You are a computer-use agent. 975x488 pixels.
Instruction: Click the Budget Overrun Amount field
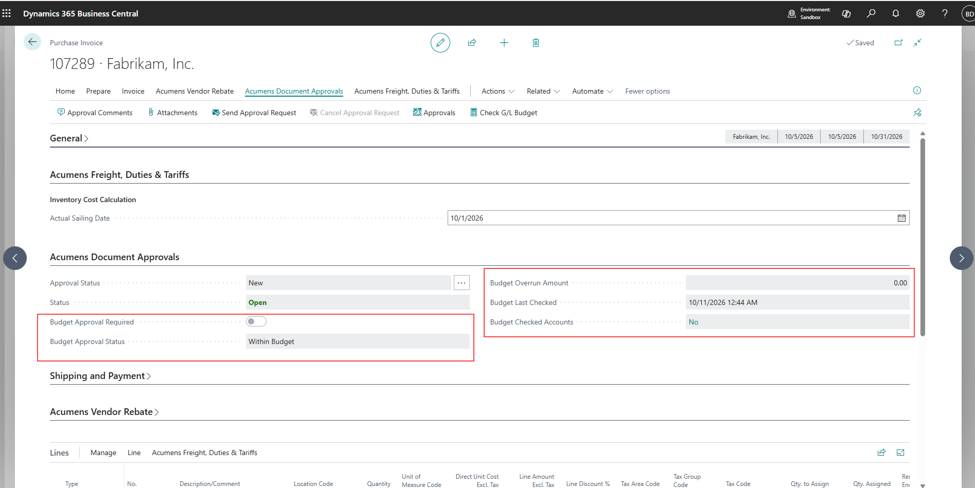pos(798,283)
